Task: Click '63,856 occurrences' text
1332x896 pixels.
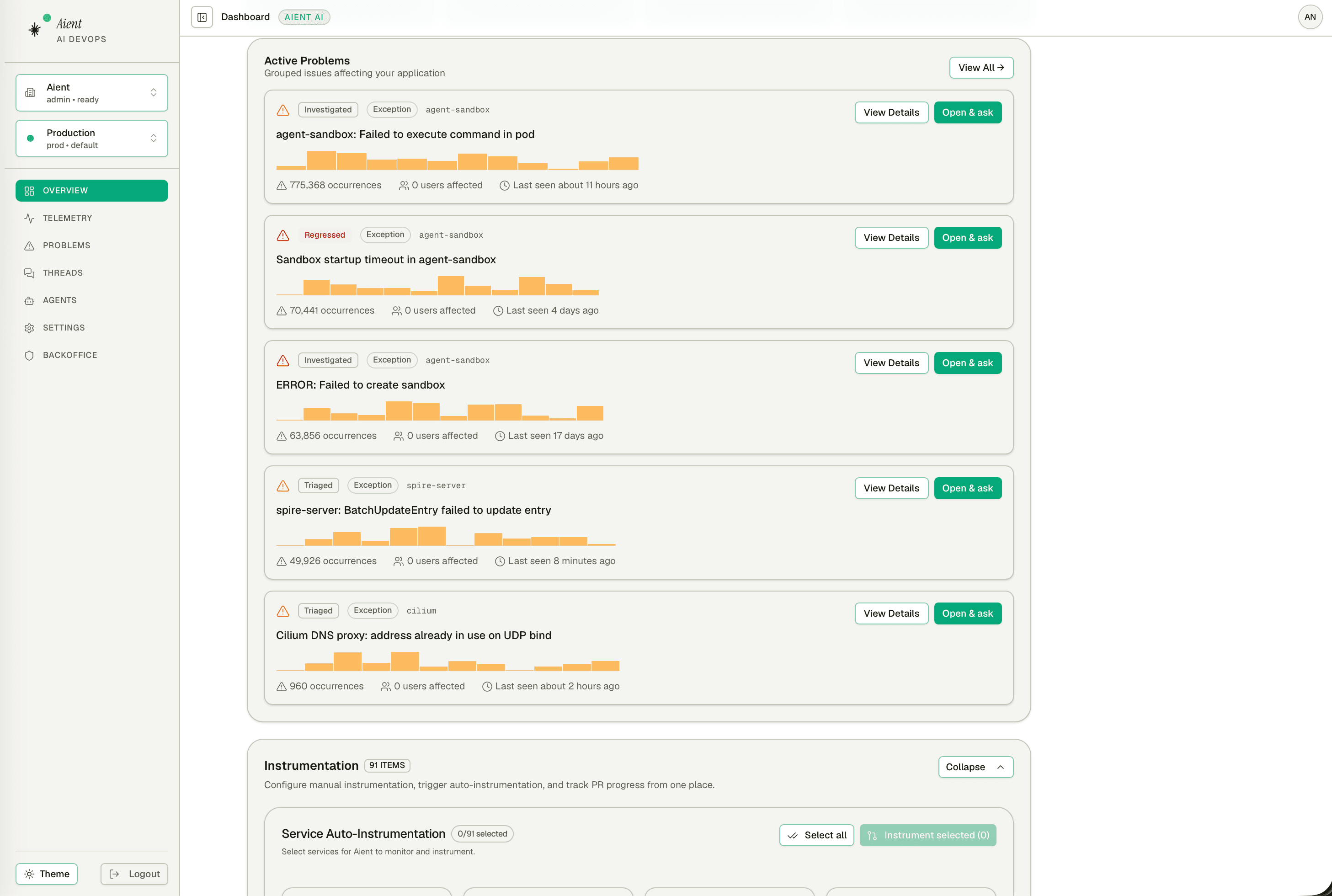Action: click(x=333, y=436)
